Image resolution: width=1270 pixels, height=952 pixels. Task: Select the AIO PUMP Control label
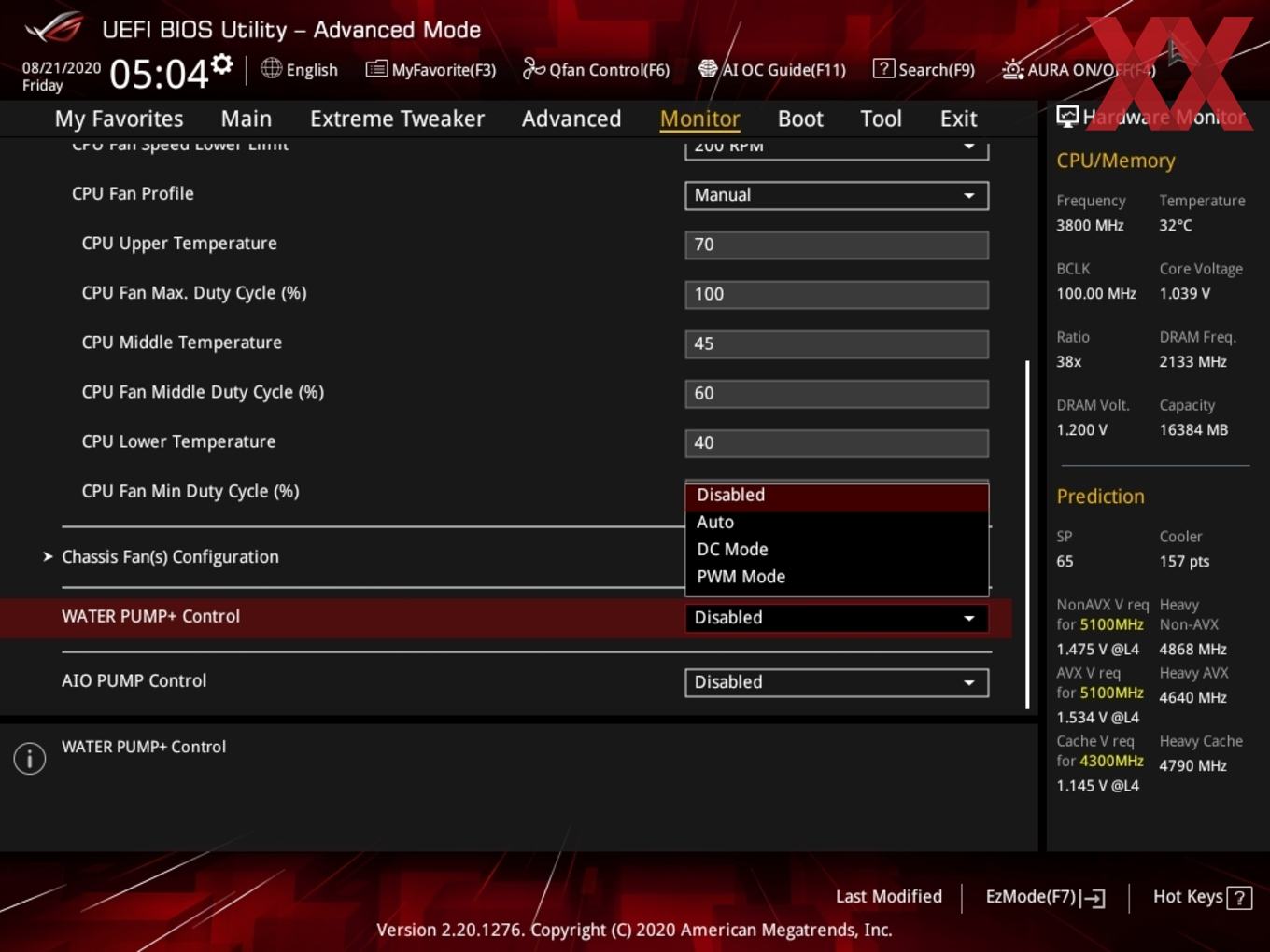pyautogui.click(x=134, y=680)
